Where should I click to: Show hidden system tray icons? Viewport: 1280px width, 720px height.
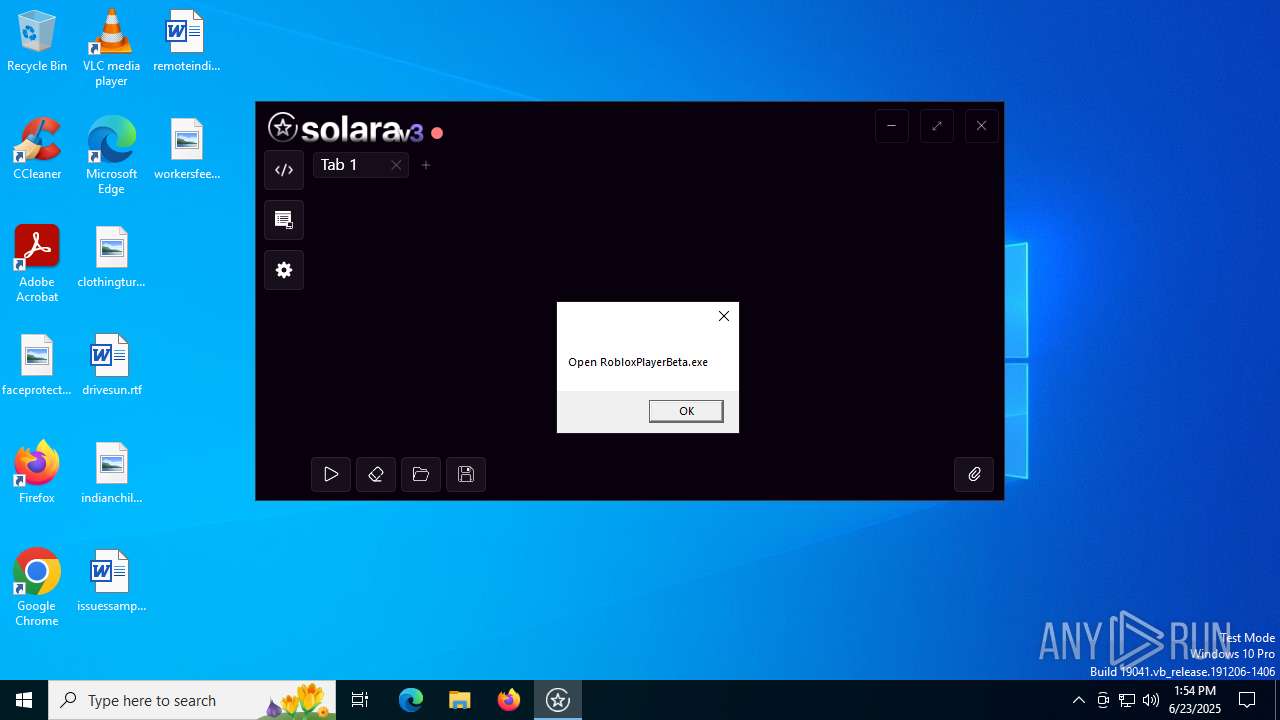(x=1078, y=700)
